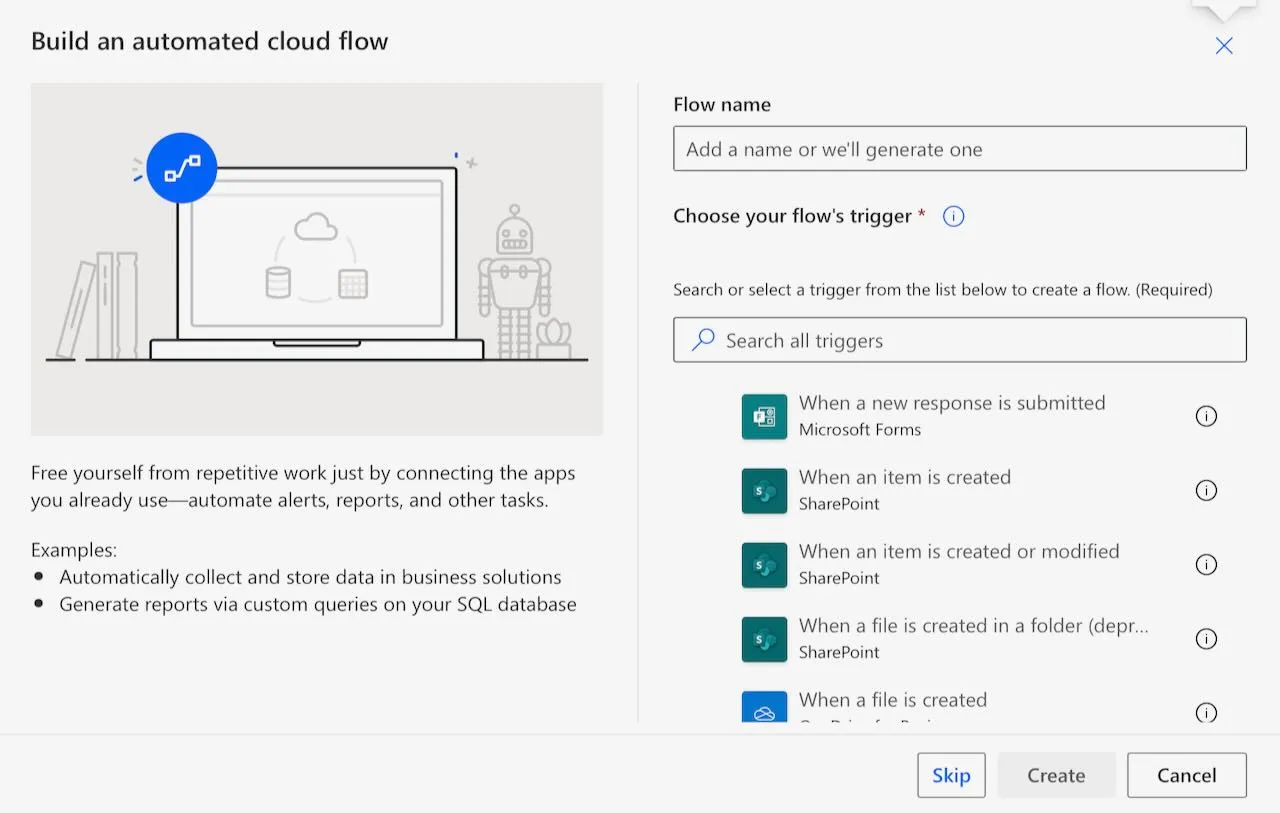
Task: Click the Create button
Action: click(x=1056, y=775)
